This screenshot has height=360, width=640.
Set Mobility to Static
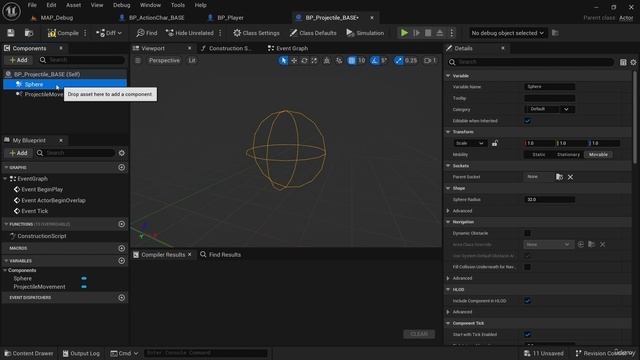(538, 155)
